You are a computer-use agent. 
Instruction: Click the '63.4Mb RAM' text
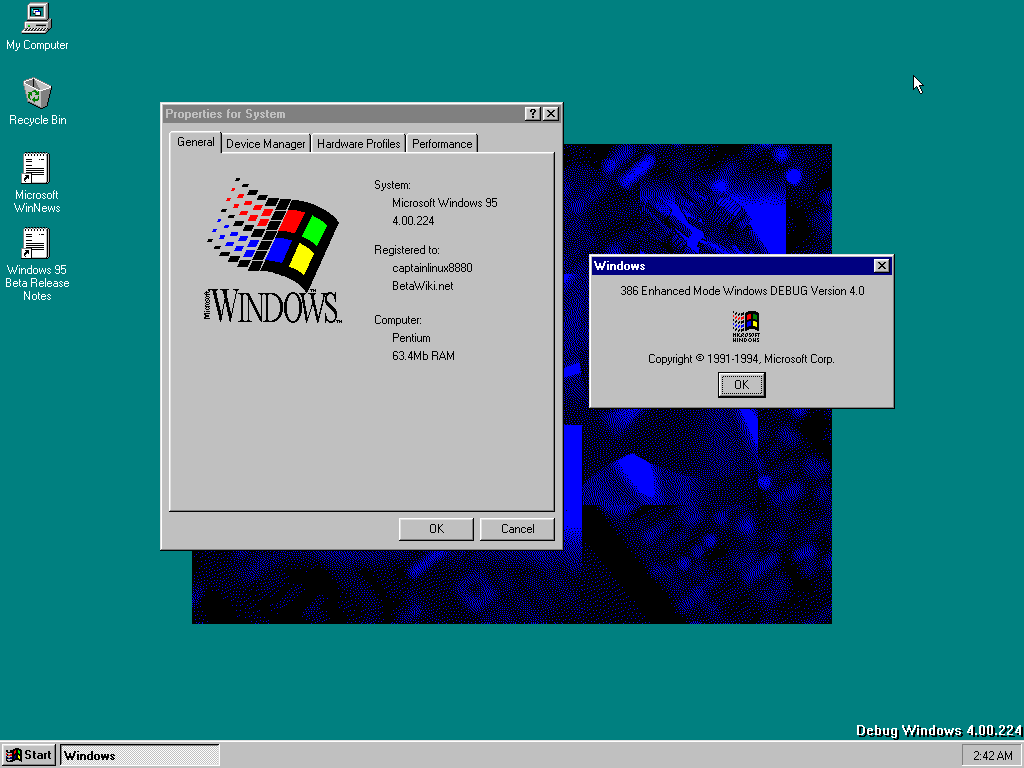pyautogui.click(x=423, y=356)
